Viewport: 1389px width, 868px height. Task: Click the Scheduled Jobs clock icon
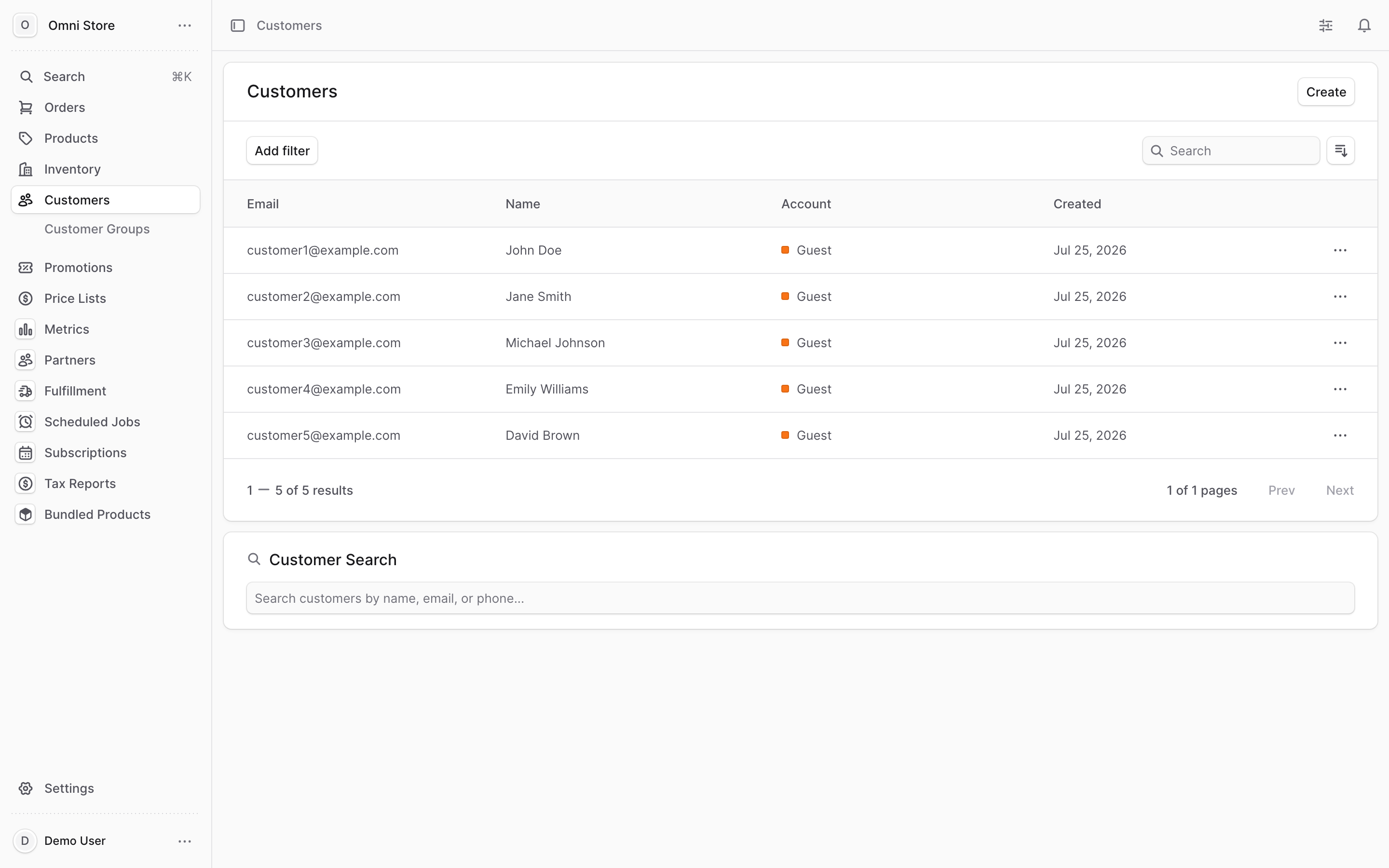[26, 422]
